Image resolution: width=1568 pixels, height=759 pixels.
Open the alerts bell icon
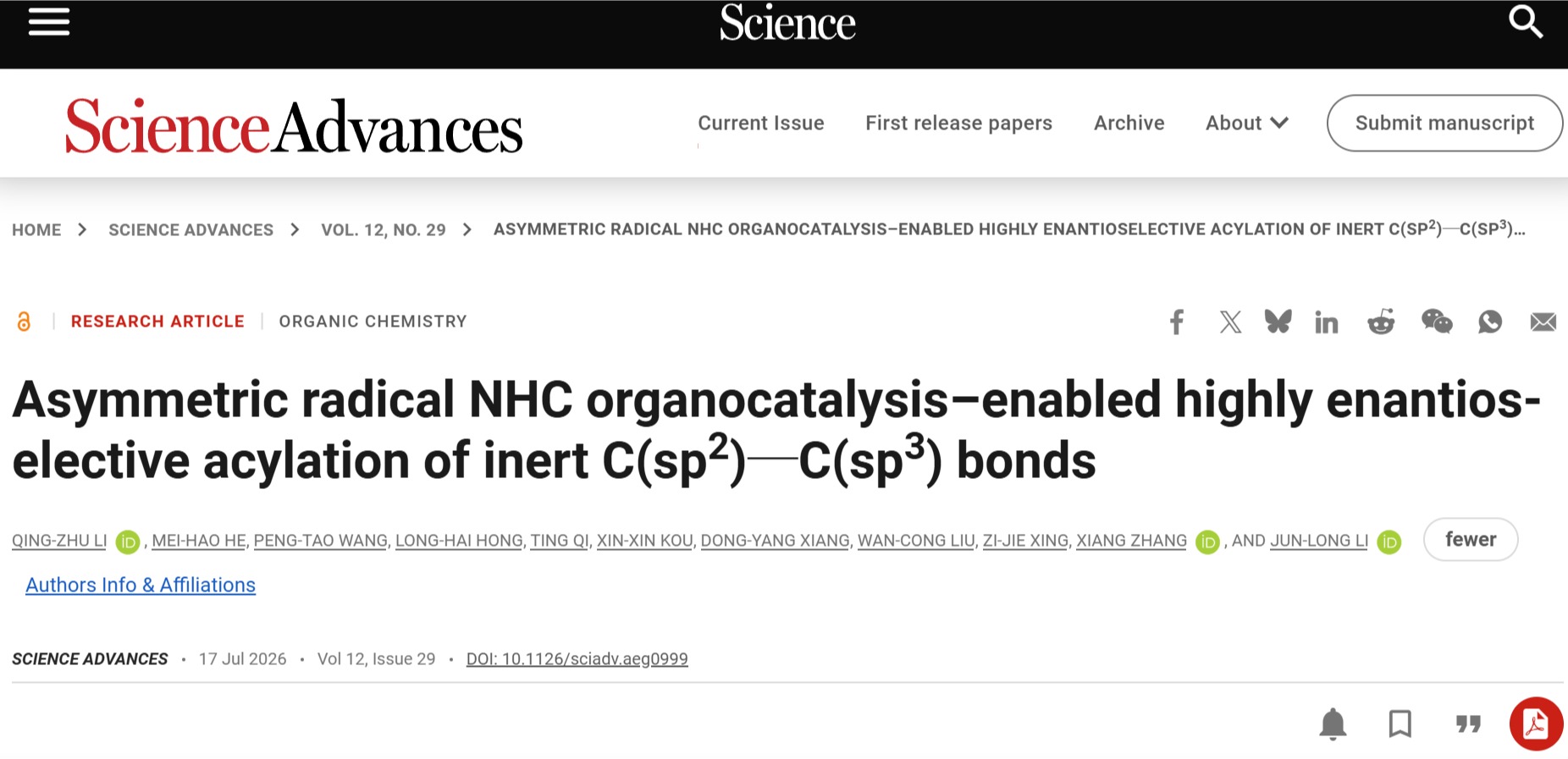click(1333, 724)
